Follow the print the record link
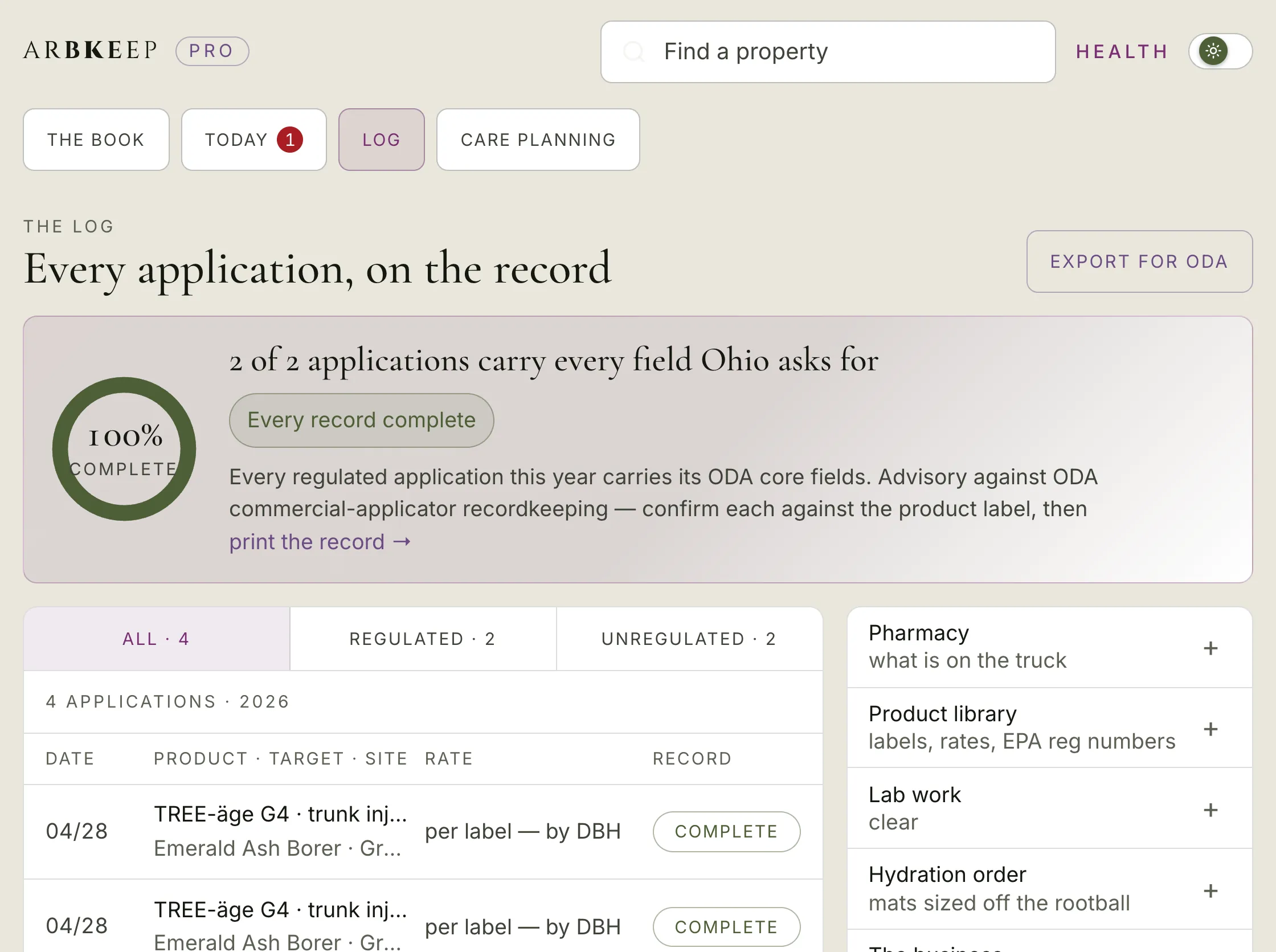The image size is (1276, 952). (320, 542)
